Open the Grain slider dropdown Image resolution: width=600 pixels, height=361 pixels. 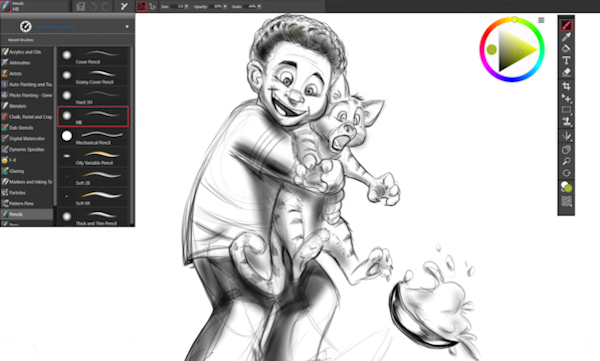tap(259, 7)
